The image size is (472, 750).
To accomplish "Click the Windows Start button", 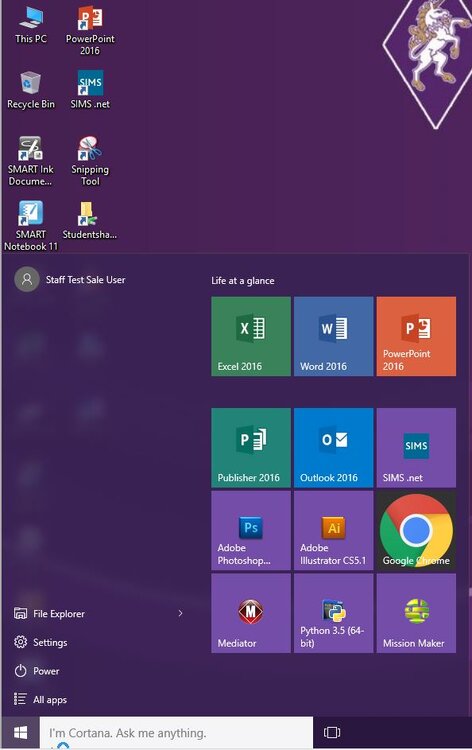I will pos(21,732).
